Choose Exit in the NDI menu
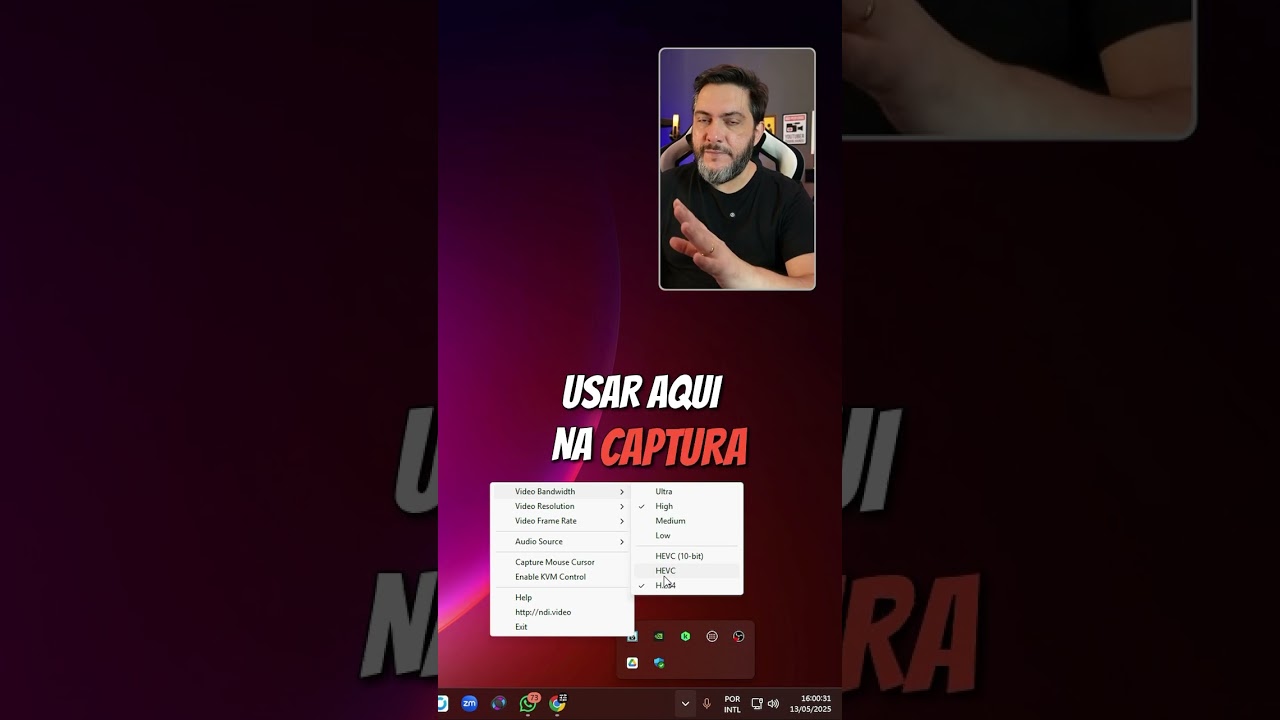This screenshot has width=1280, height=720. [562, 627]
